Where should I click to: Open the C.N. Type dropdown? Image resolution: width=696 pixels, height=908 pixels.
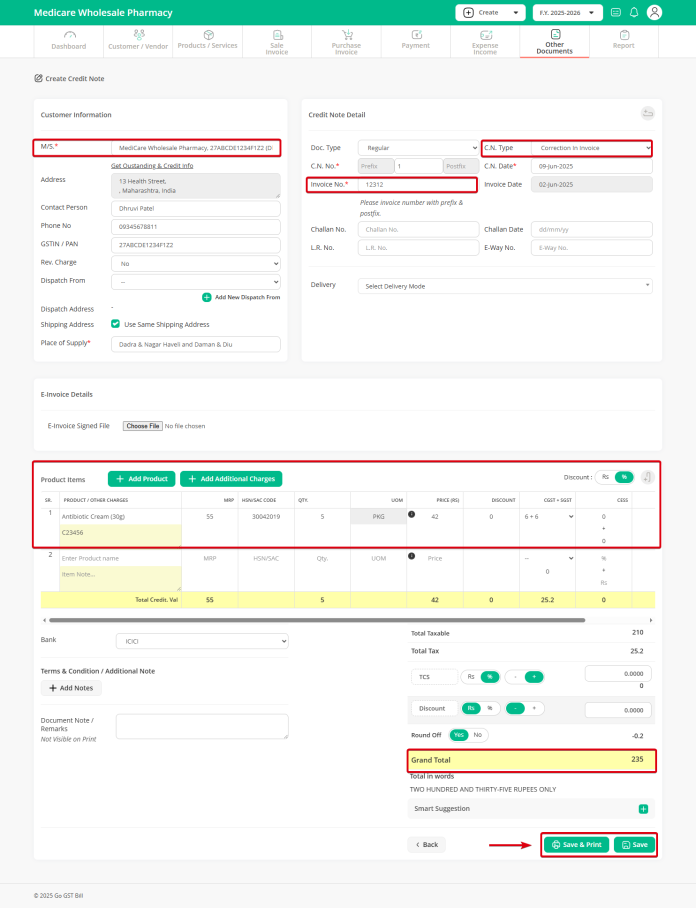567,147
